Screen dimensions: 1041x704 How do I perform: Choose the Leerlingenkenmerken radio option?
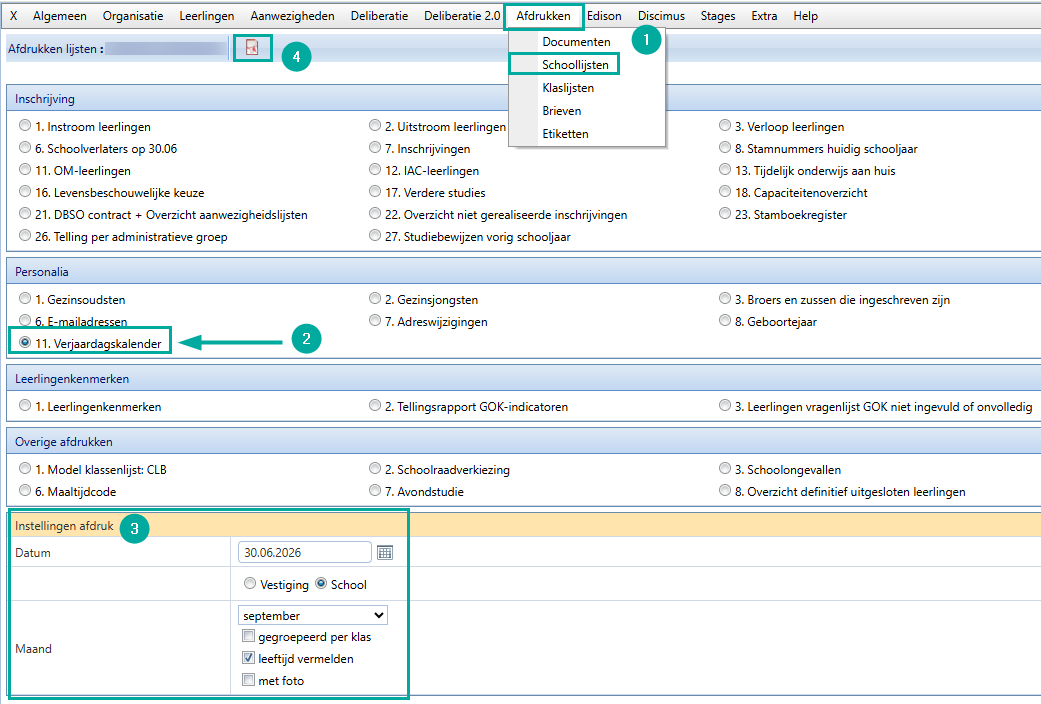(x=25, y=405)
